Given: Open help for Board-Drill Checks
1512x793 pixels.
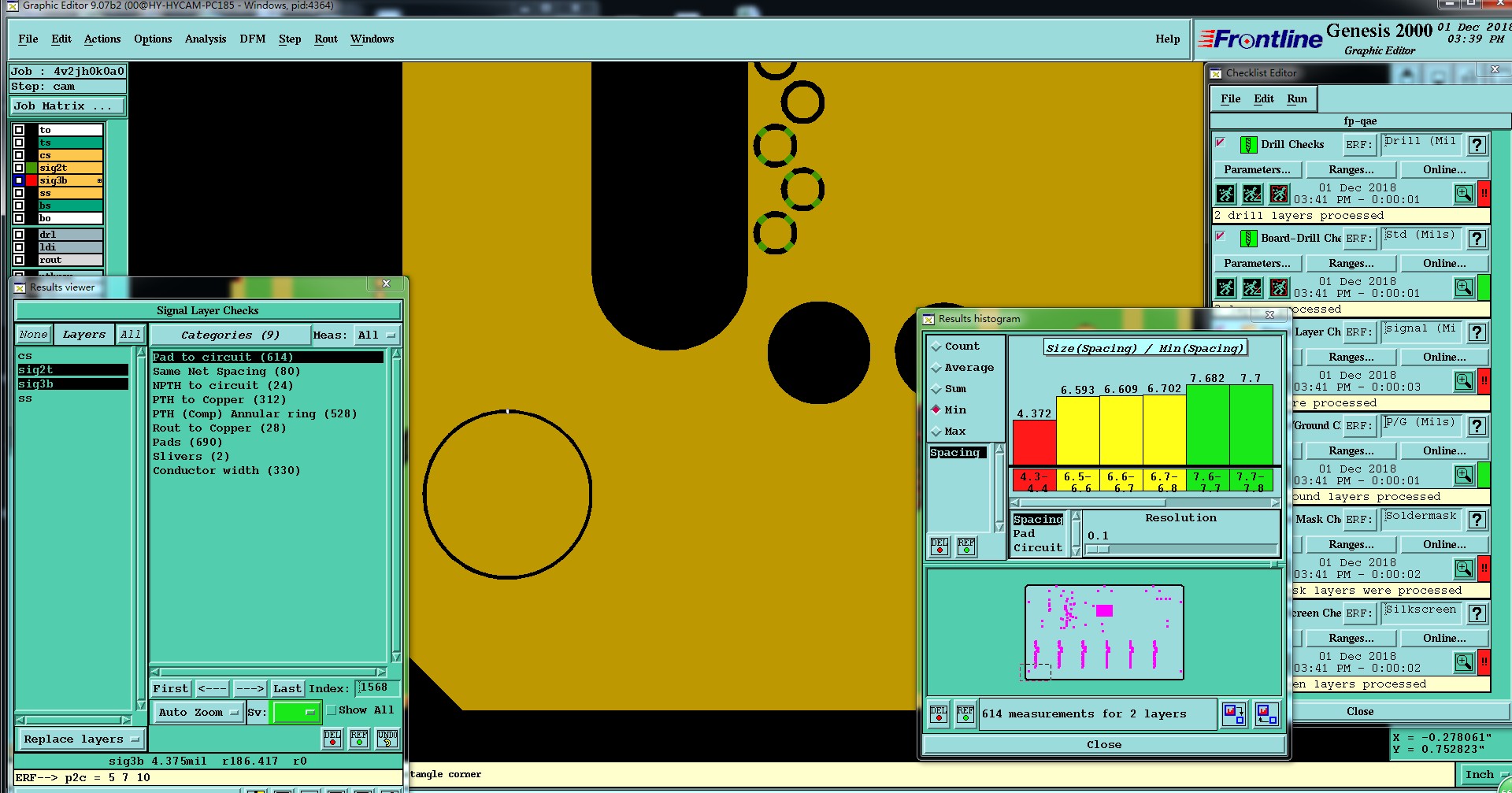Looking at the screenshot, I should click(x=1477, y=239).
